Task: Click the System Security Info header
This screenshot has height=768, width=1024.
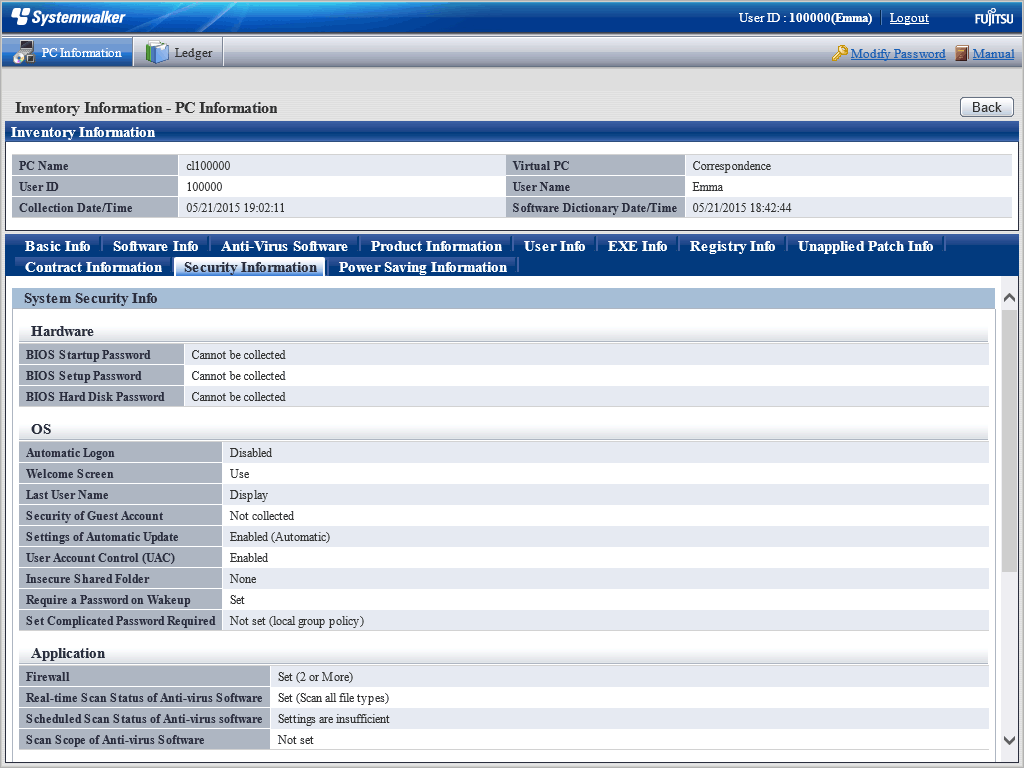Action: tap(503, 298)
